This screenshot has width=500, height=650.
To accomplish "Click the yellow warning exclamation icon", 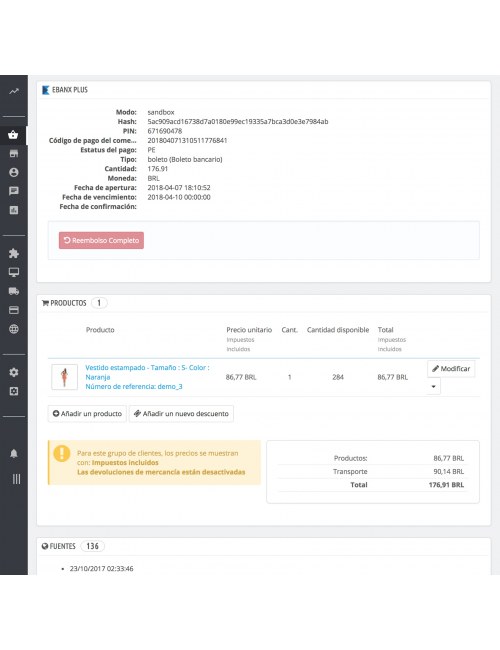I will (x=62, y=454).
